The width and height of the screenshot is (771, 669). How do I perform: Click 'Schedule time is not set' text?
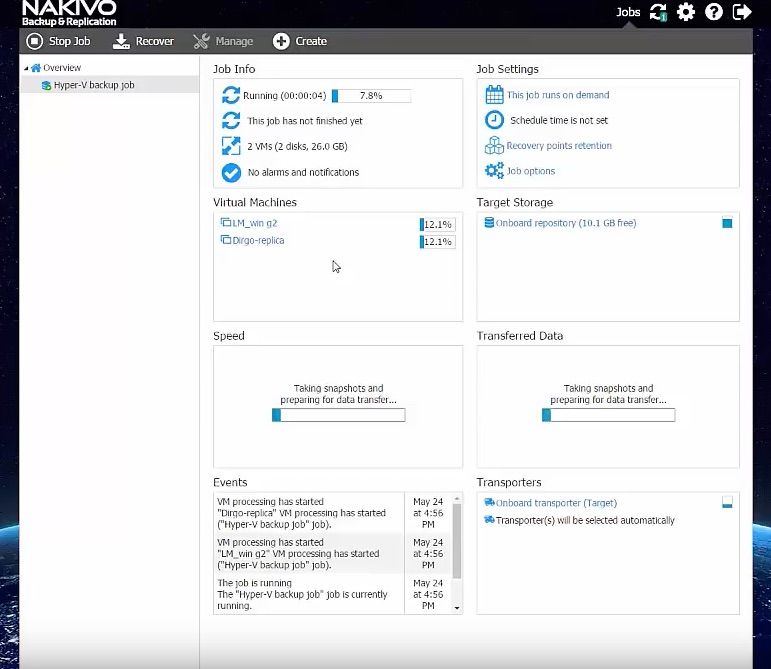pyautogui.click(x=559, y=120)
